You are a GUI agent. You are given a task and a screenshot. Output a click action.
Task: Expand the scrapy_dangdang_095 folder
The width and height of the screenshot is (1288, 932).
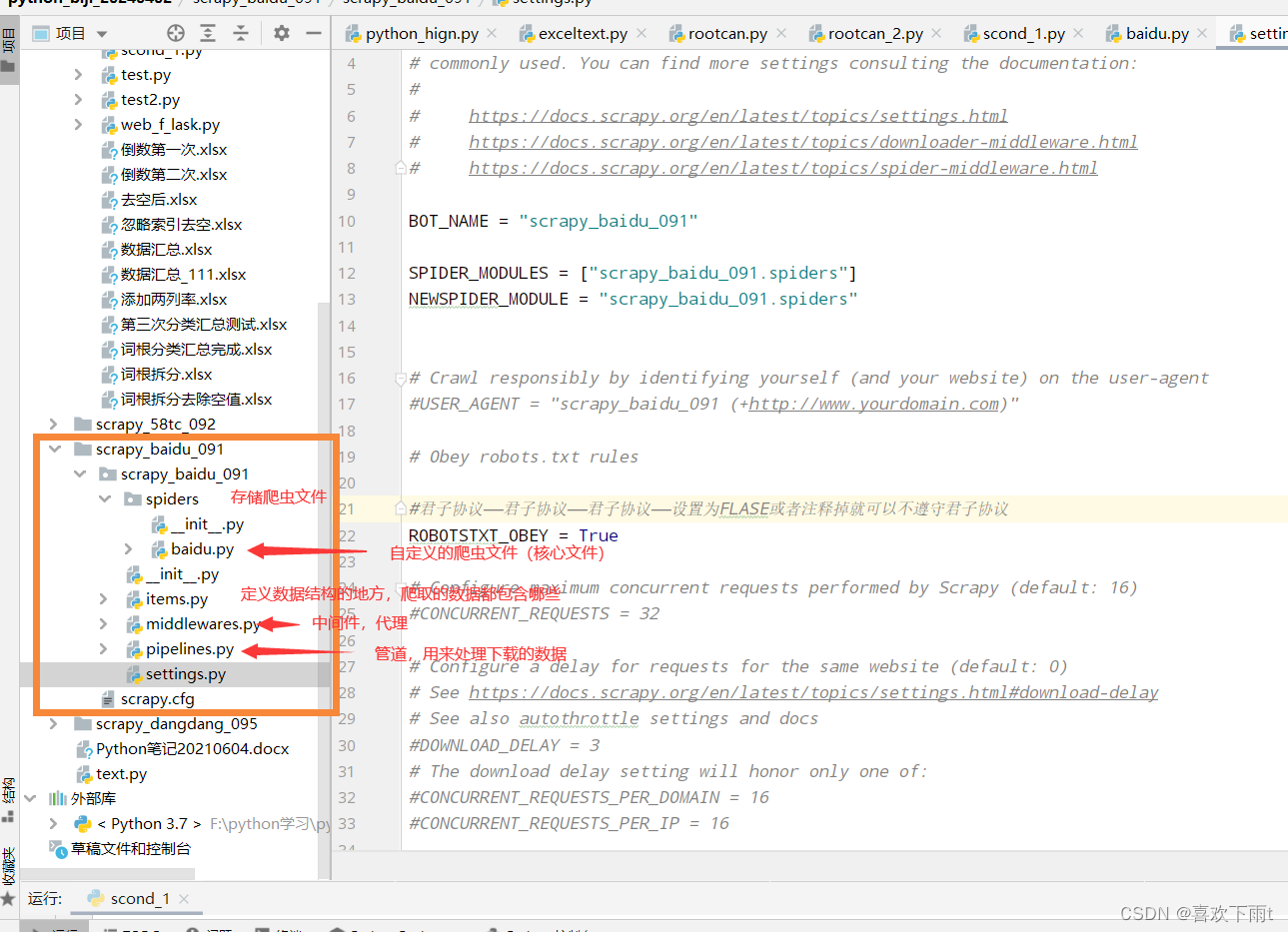click(53, 723)
